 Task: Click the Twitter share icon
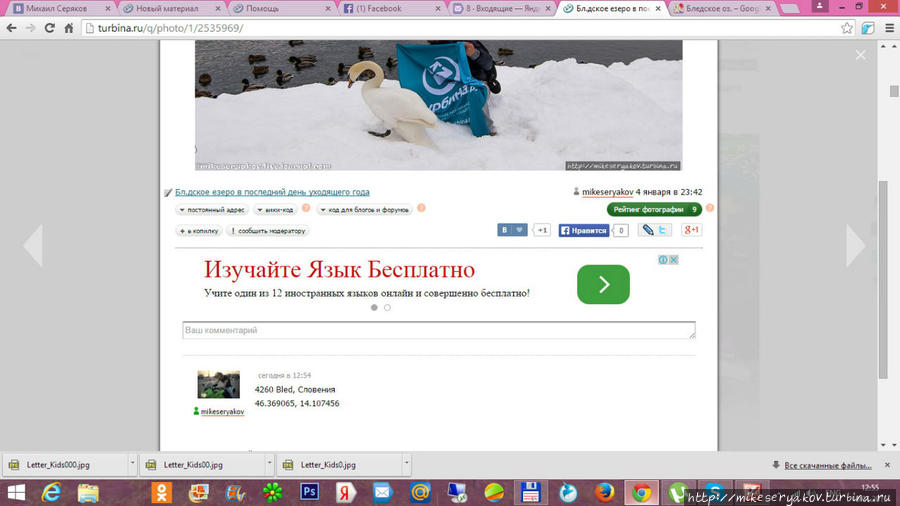click(x=664, y=230)
